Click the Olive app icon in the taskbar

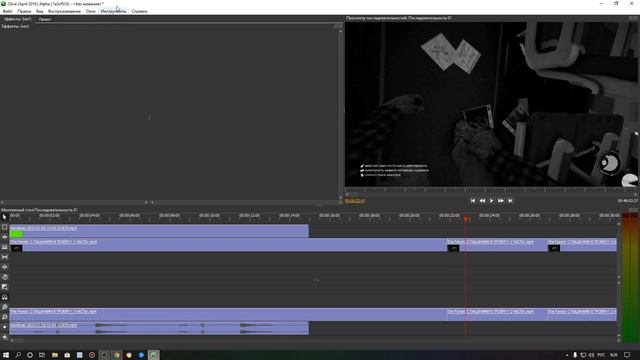pyautogui.click(x=153, y=355)
